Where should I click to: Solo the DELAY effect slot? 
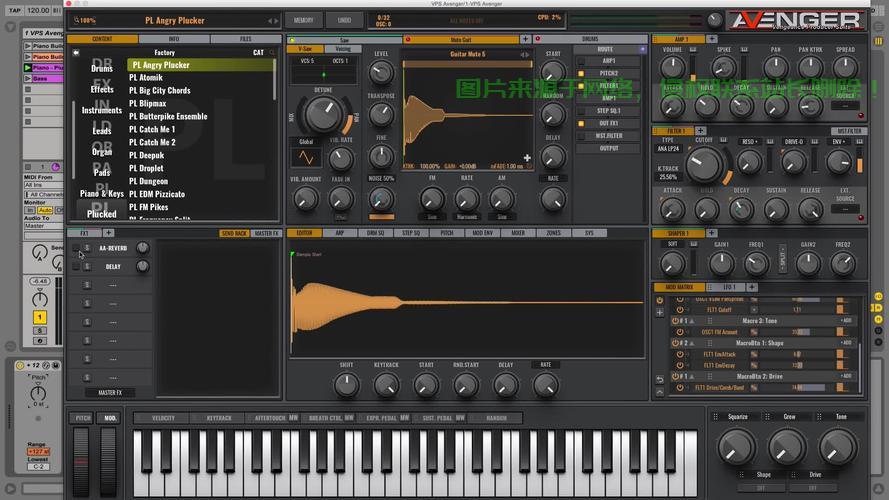87,266
